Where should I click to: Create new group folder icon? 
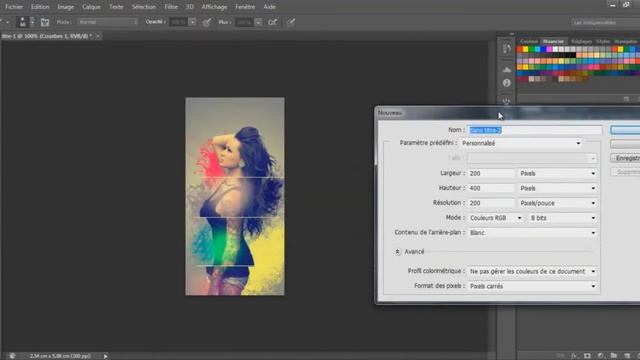pos(613,356)
